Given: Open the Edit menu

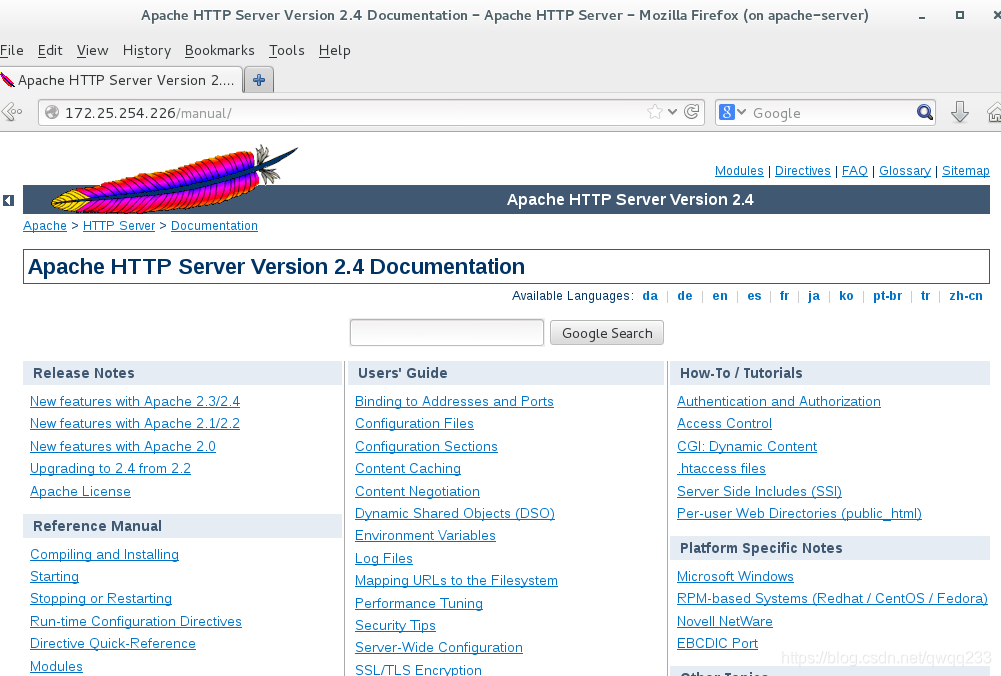Looking at the screenshot, I should point(50,50).
